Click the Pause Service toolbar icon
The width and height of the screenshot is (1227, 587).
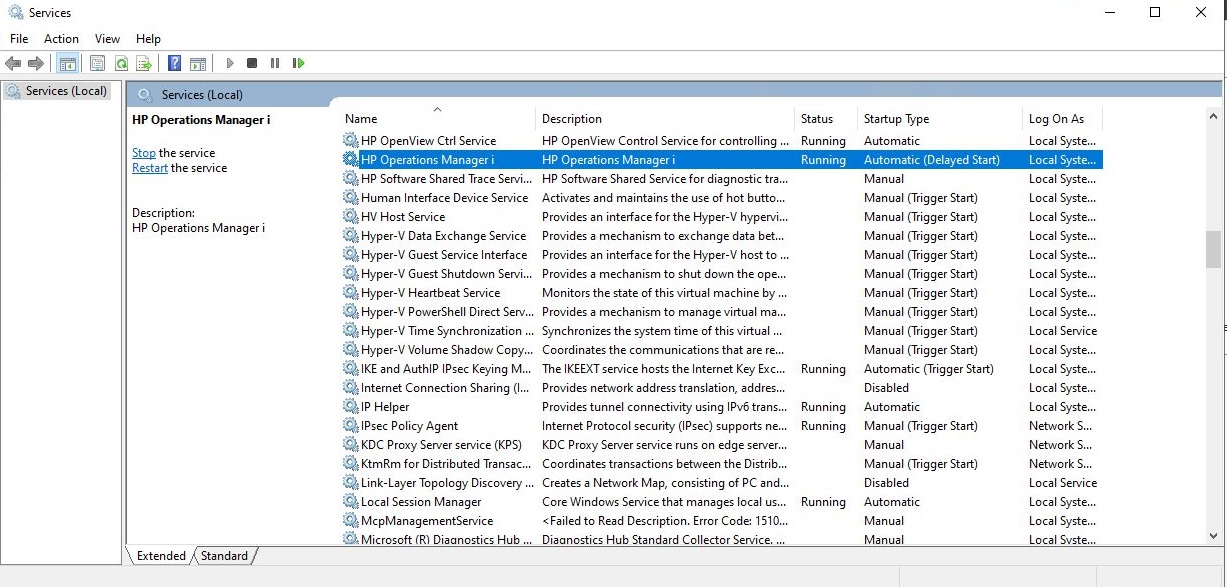click(x=275, y=63)
